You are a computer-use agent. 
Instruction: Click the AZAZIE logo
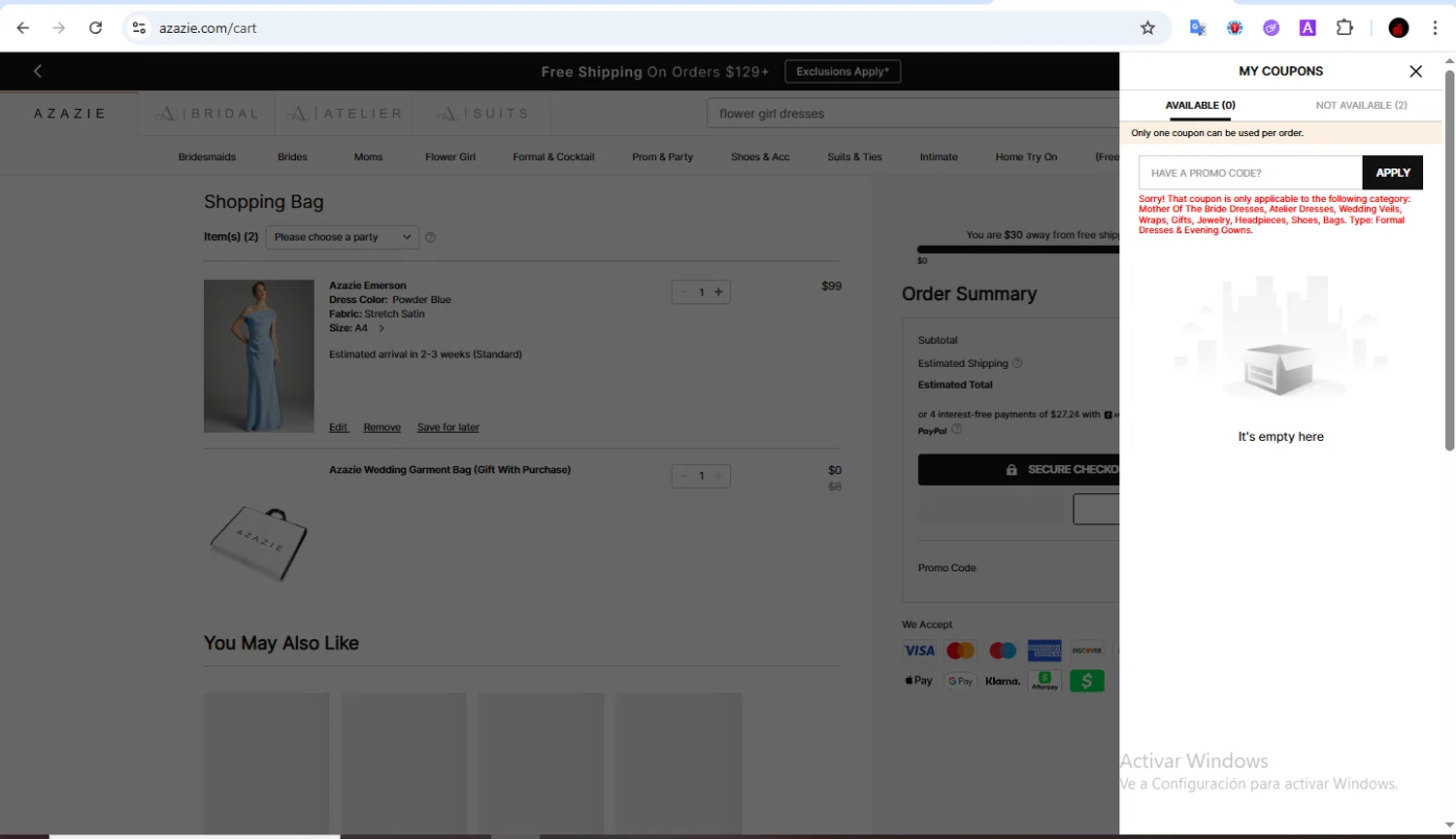70,114
